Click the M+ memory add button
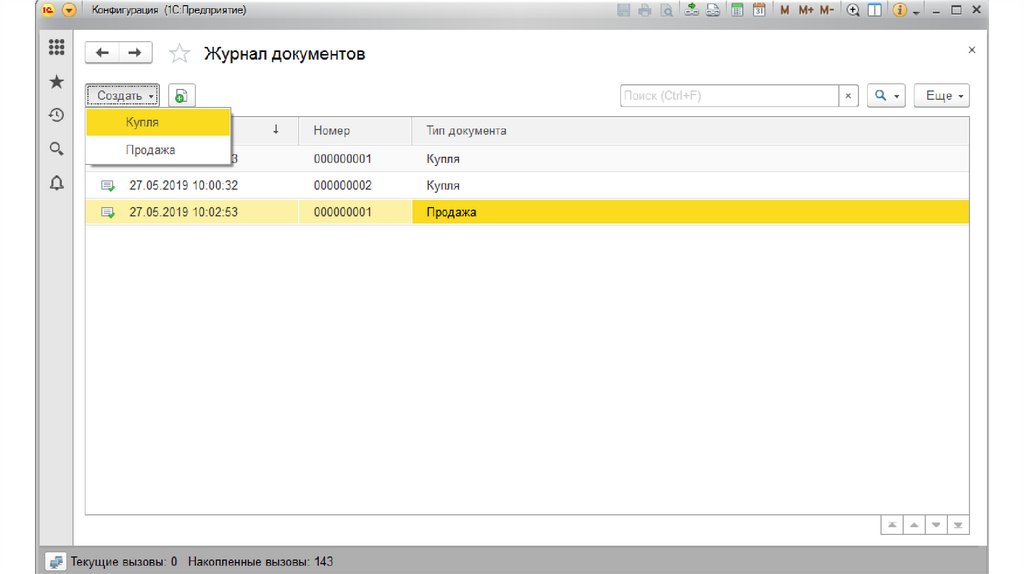This screenshot has width=1024, height=574. pyautogui.click(x=806, y=10)
